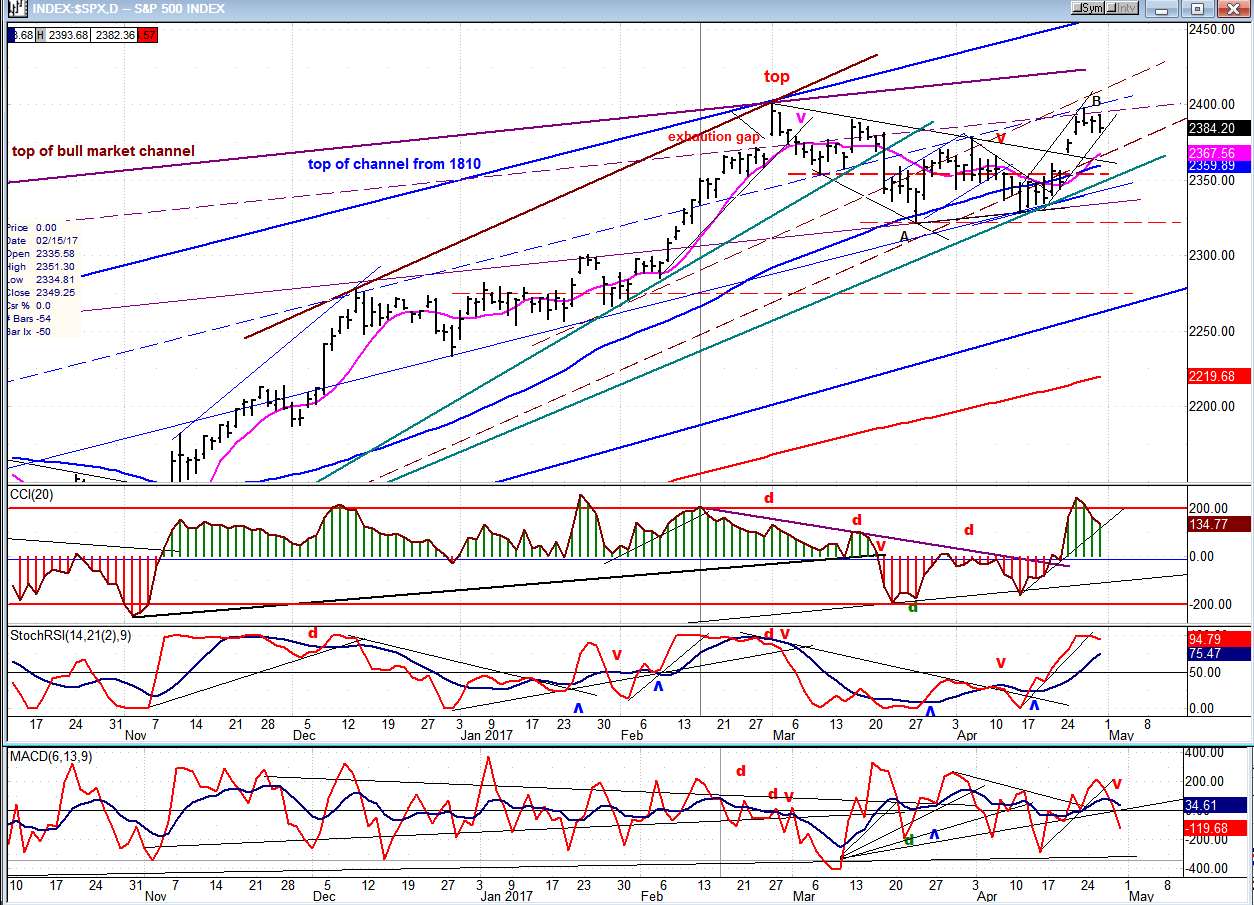Click the chart window icon in title bar

click(x=14, y=8)
